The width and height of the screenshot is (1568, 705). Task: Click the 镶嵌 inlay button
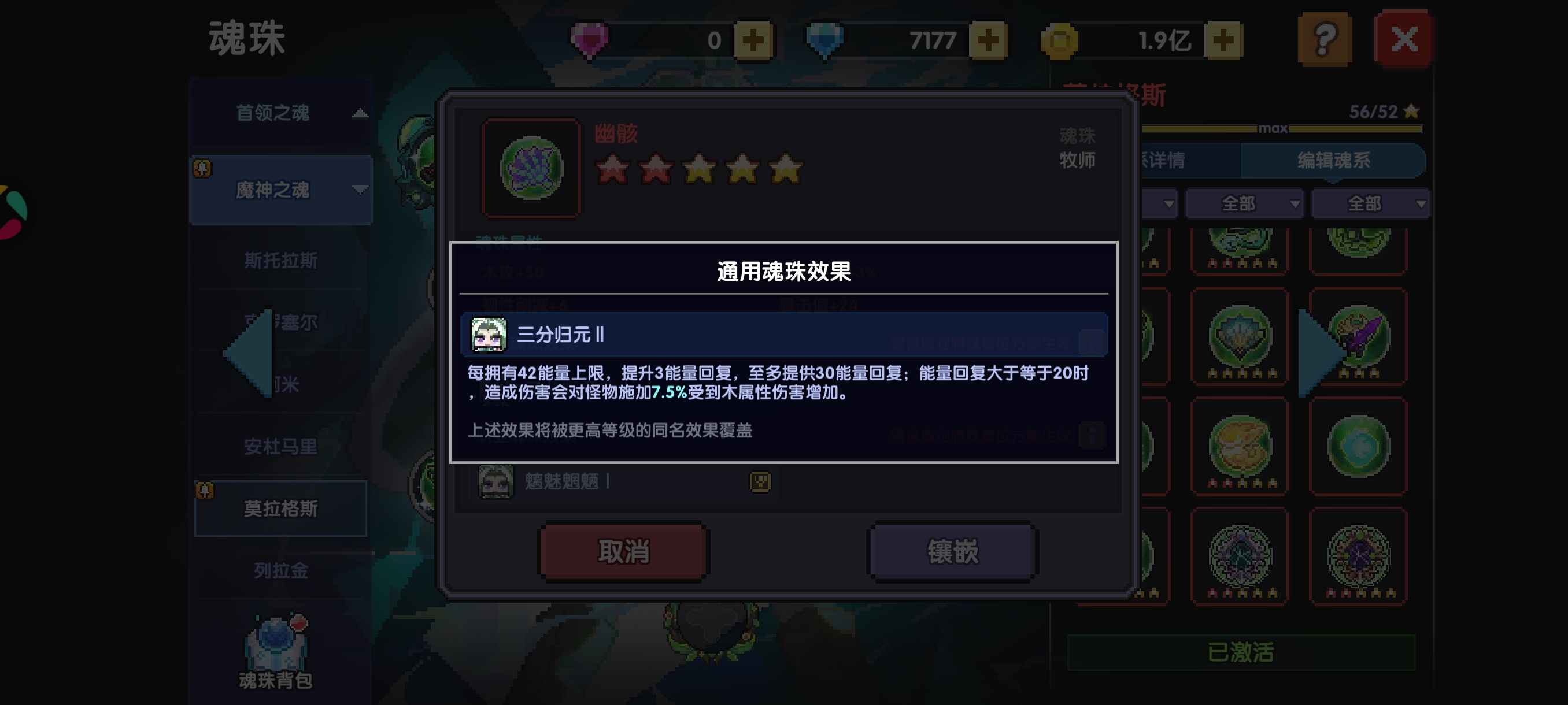tap(953, 552)
